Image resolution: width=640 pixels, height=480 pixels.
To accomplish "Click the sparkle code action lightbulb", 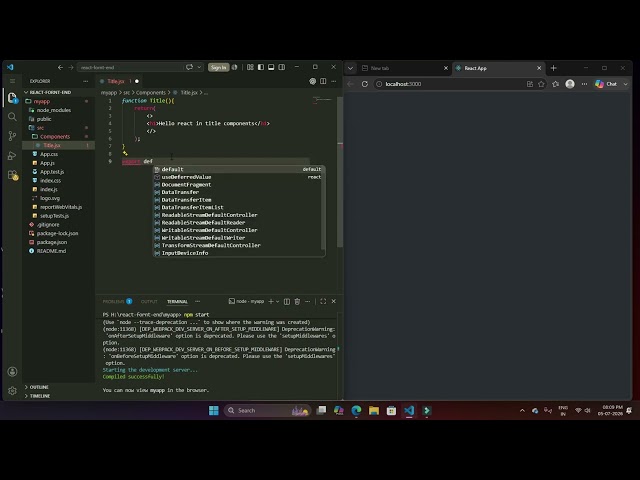I will [x=125, y=154].
